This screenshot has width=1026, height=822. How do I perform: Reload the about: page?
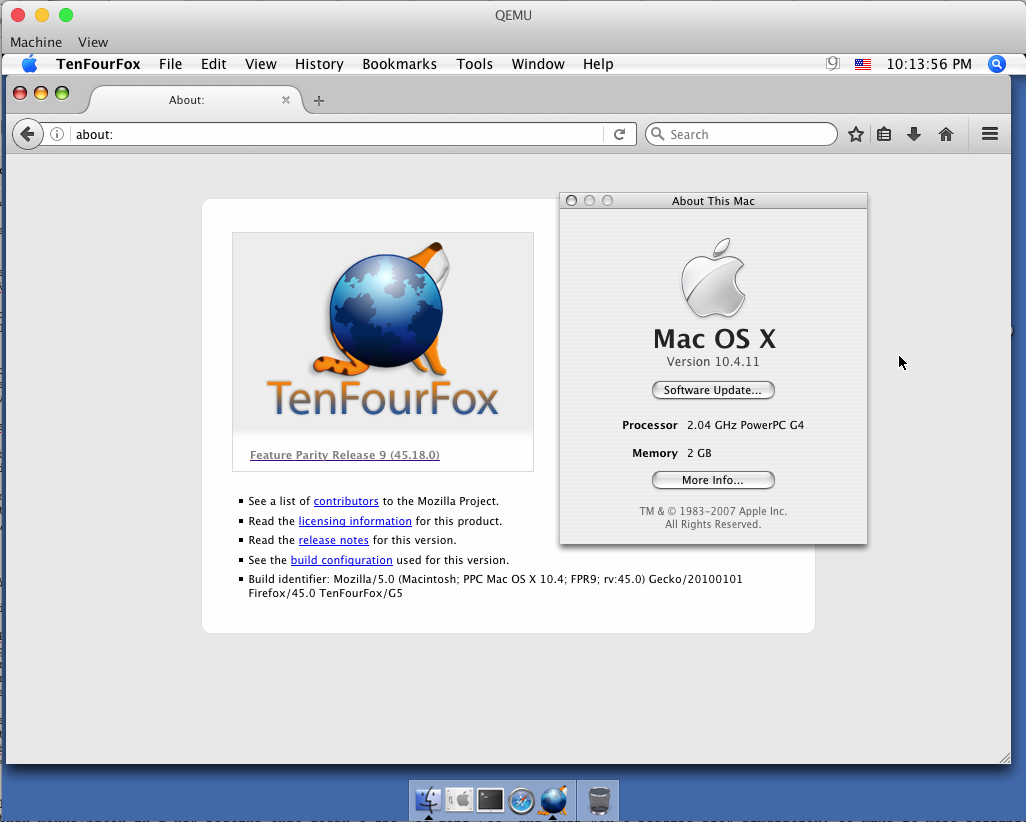click(619, 134)
